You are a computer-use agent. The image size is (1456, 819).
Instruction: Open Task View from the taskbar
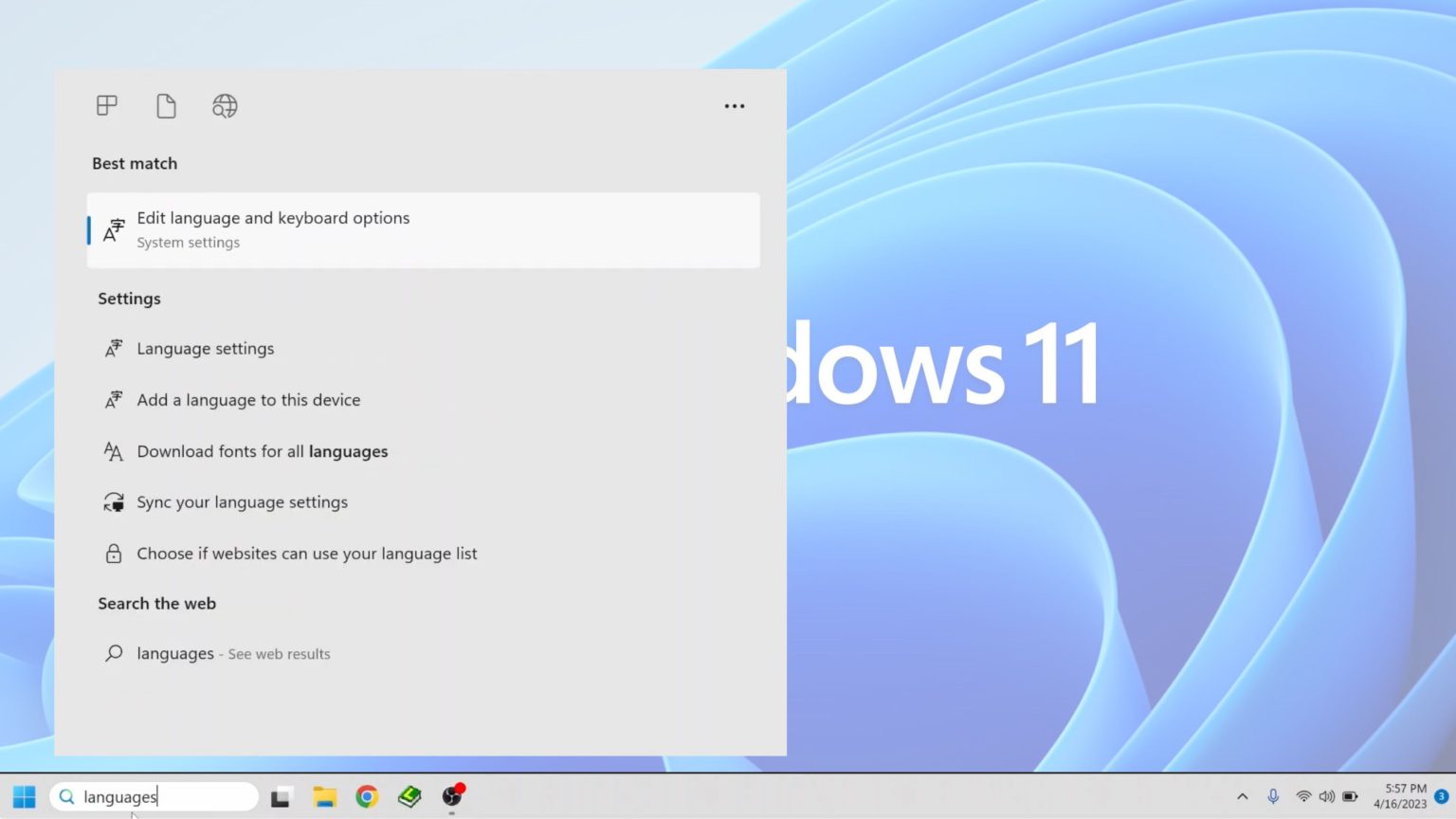coord(281,796)
